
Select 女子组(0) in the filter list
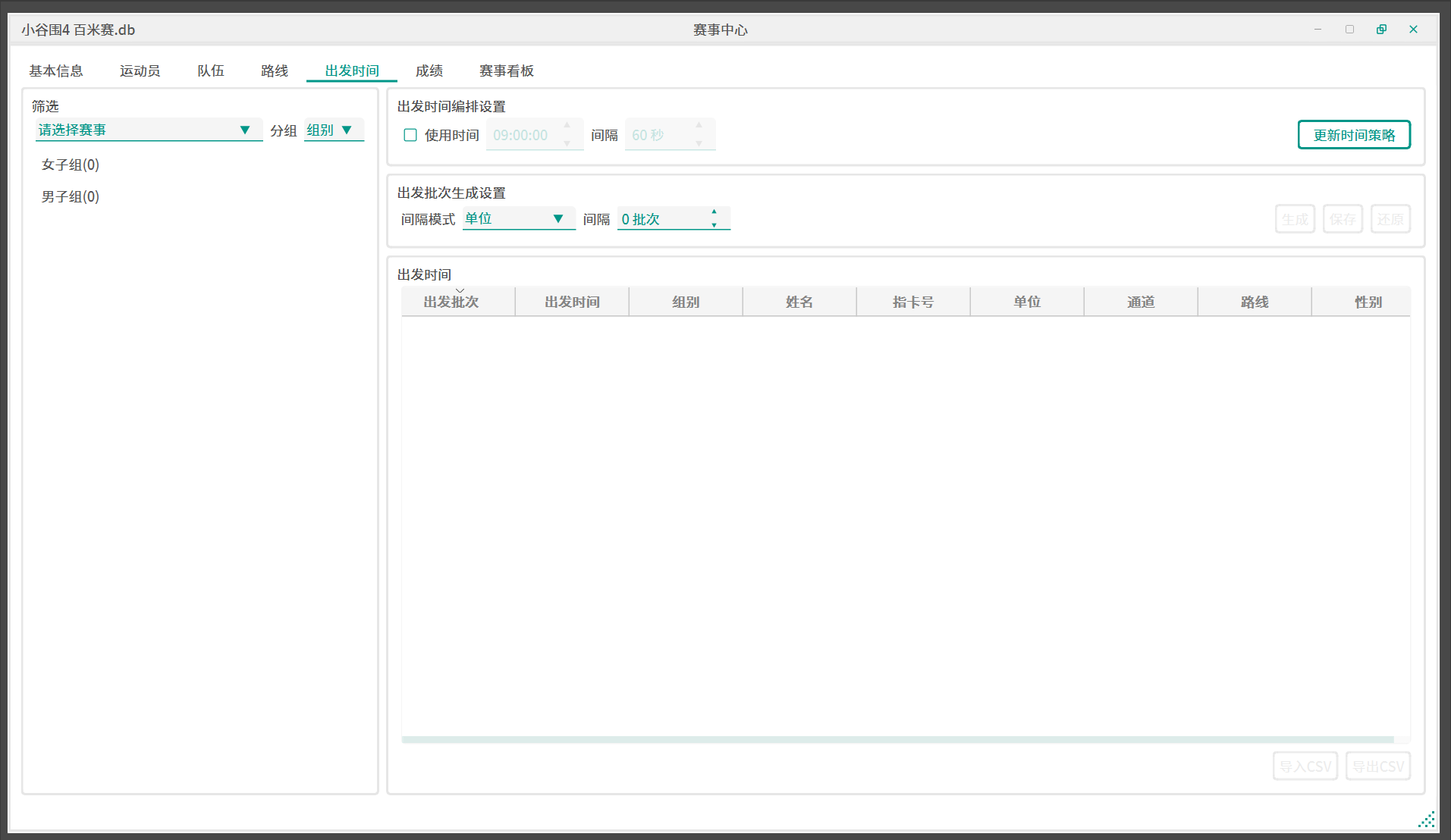point(71,165)
